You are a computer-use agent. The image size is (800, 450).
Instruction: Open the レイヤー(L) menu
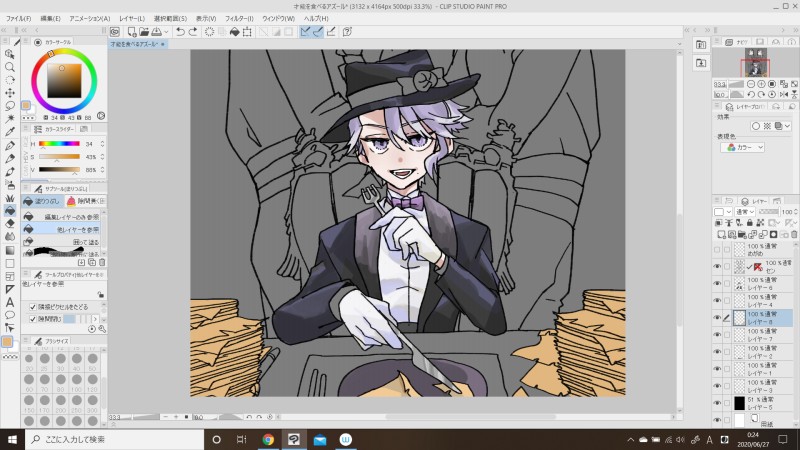click(x=132, y=18)
